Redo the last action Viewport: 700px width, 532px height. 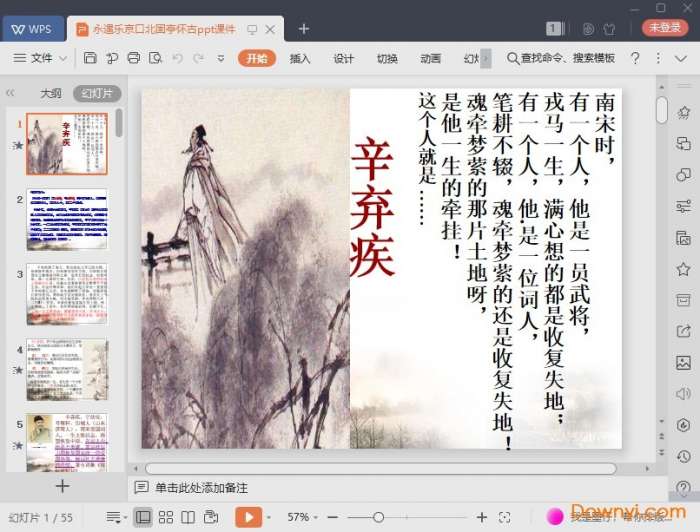(199, 58)
